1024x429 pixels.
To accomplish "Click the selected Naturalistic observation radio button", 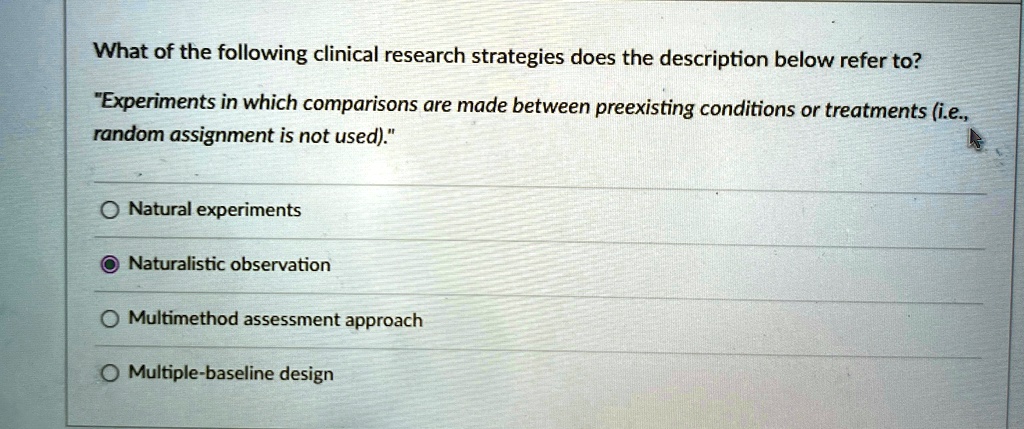I will [x=110, y=265].
